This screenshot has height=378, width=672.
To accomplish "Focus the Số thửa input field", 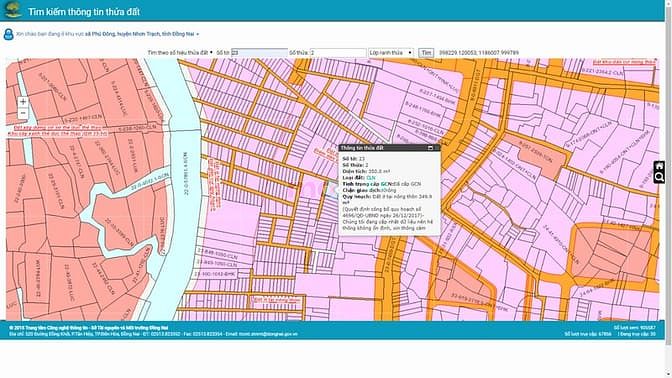I will (x=338, y=53).
